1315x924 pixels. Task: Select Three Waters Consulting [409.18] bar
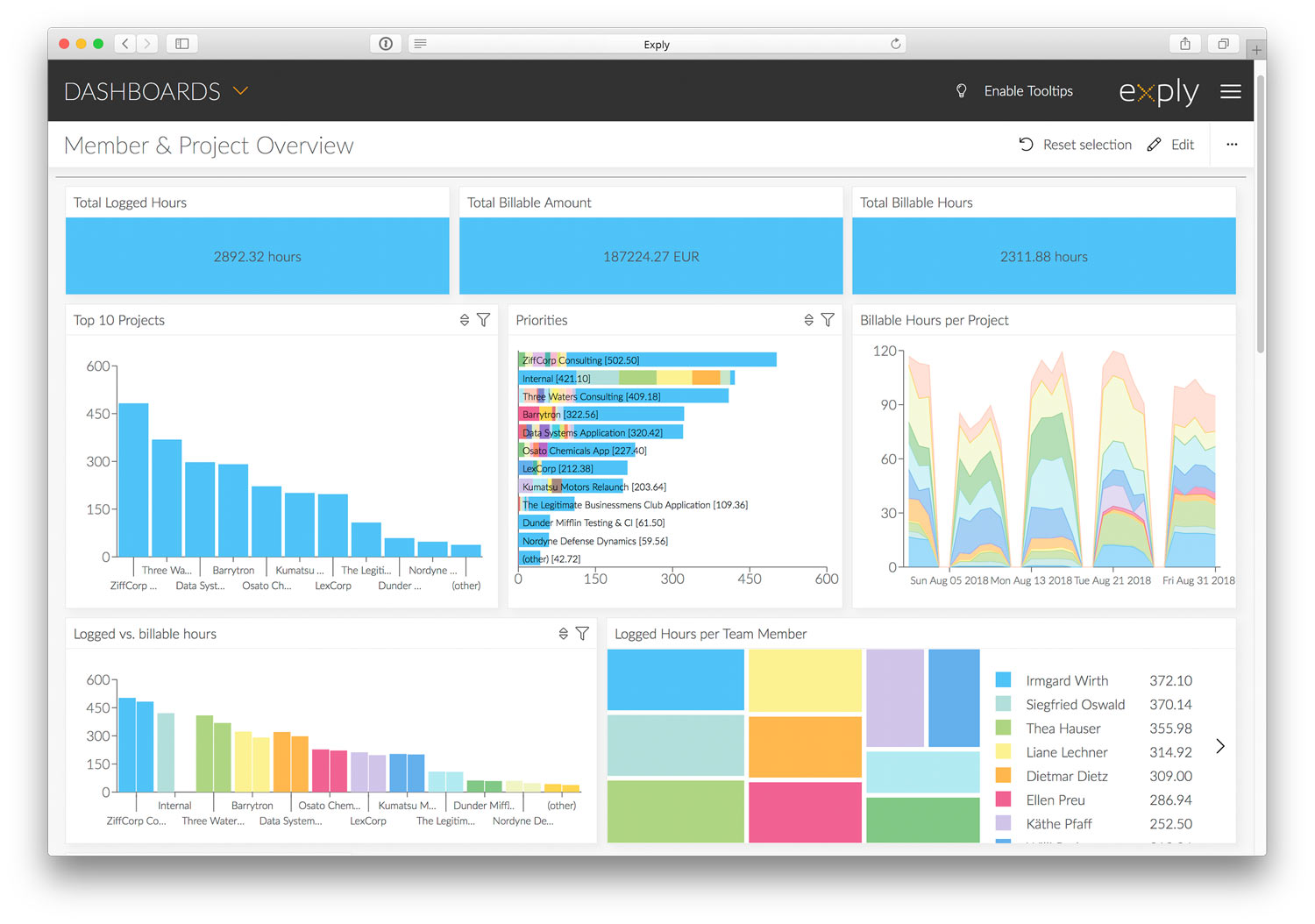623,396
